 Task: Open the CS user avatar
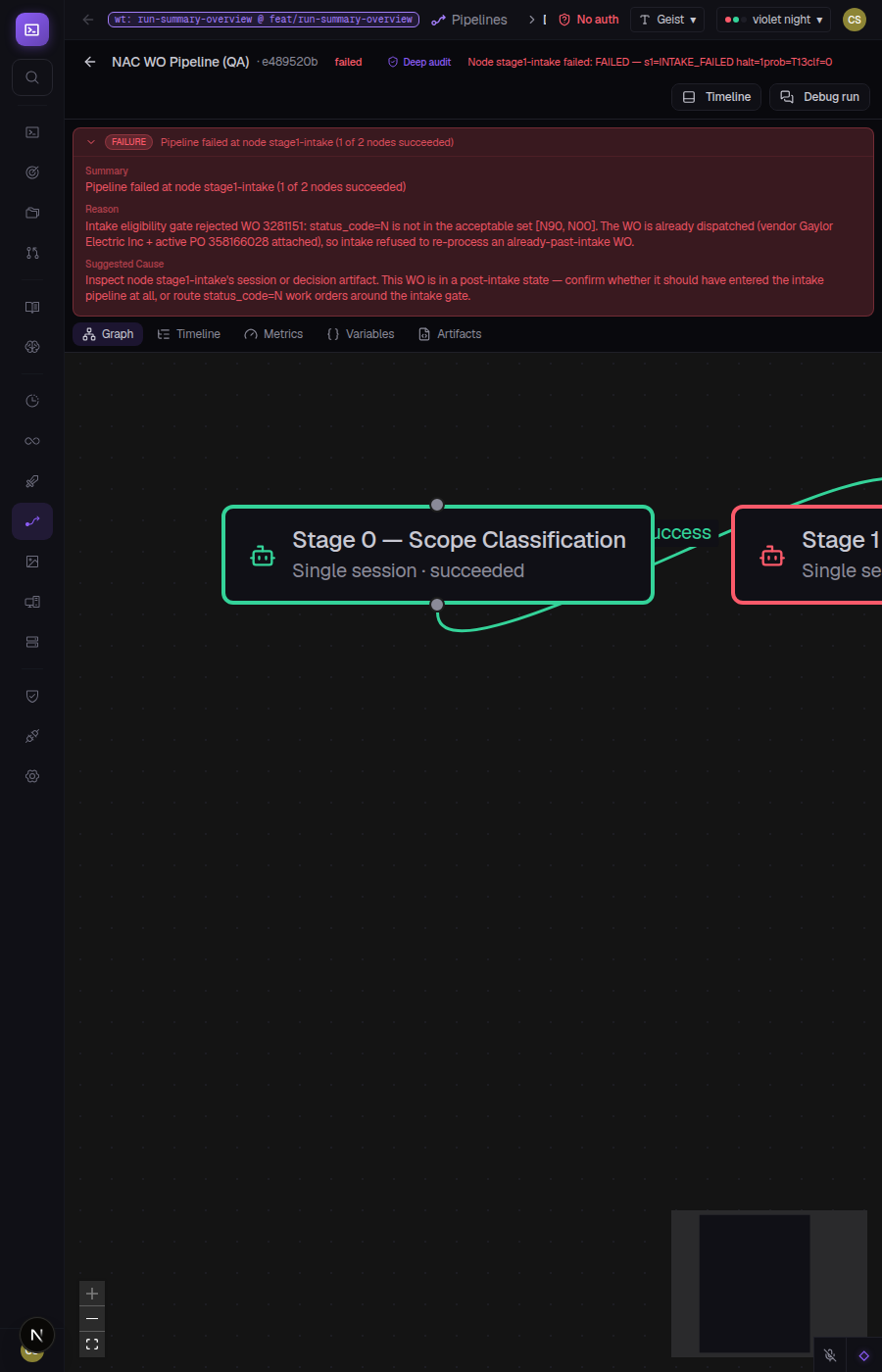pos(855,20)
